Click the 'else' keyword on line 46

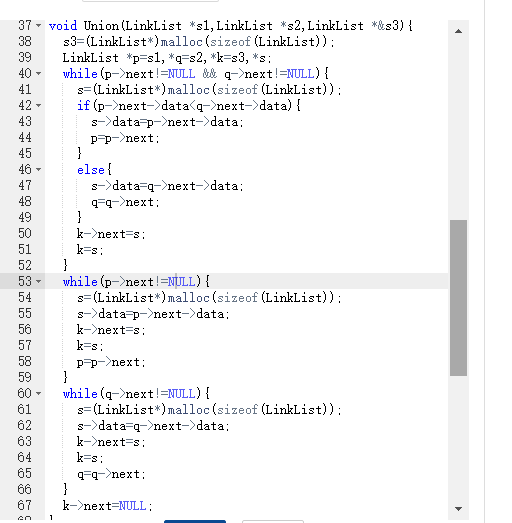(x=91, y=170)
